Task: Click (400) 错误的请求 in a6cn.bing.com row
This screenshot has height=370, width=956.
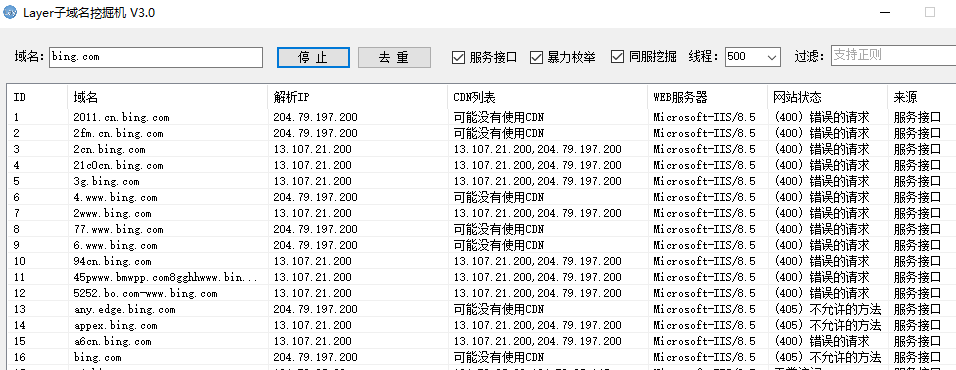Action: tap(821, 341)
